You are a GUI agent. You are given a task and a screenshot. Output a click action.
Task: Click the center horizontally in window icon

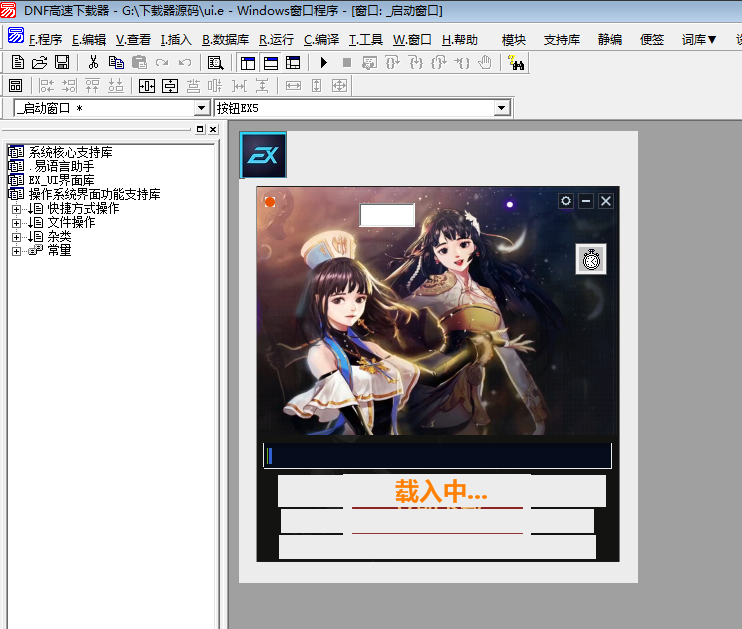[147, 86]
